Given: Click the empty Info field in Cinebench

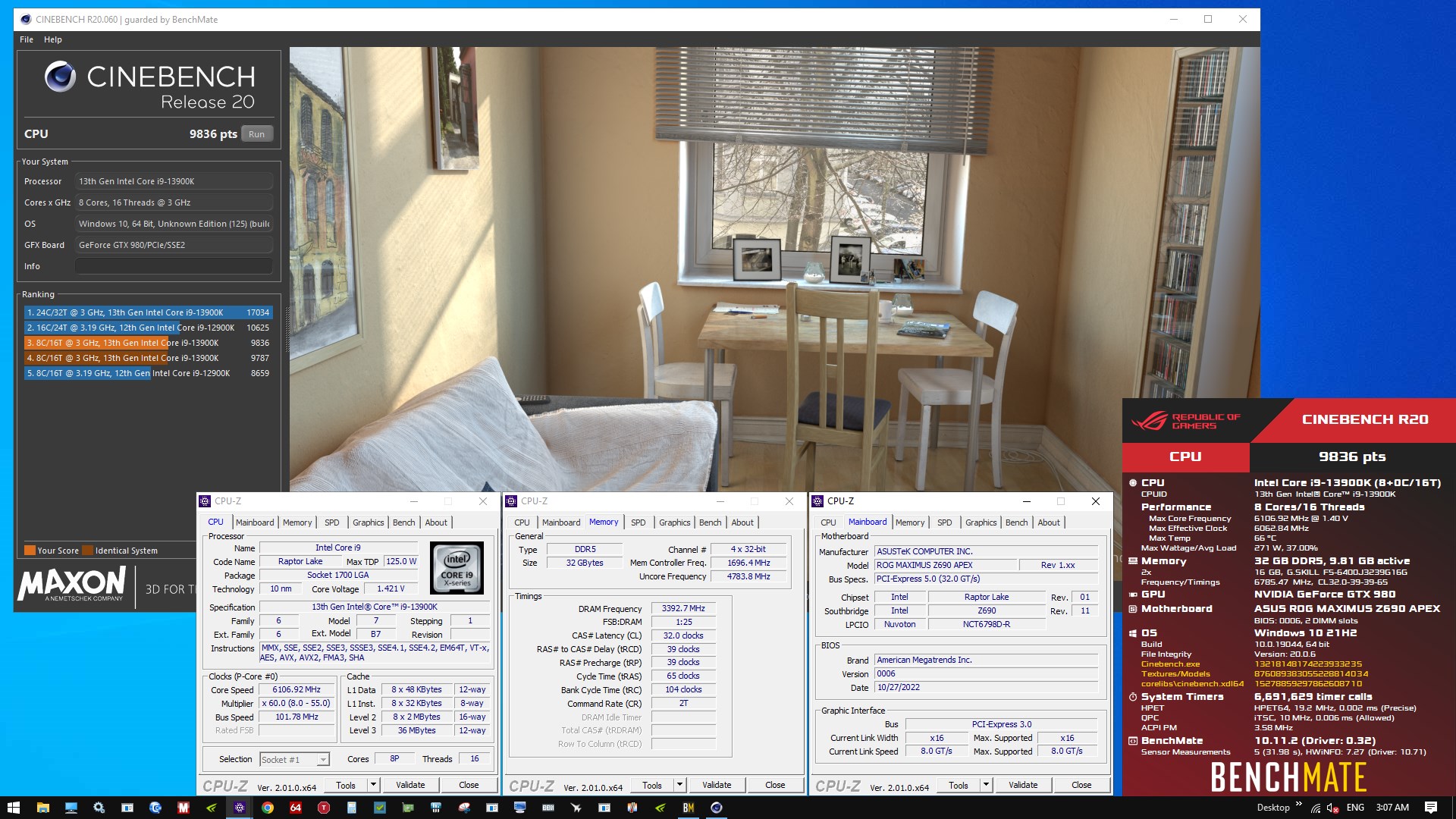Looking at the screenshot, I should 174,266.
